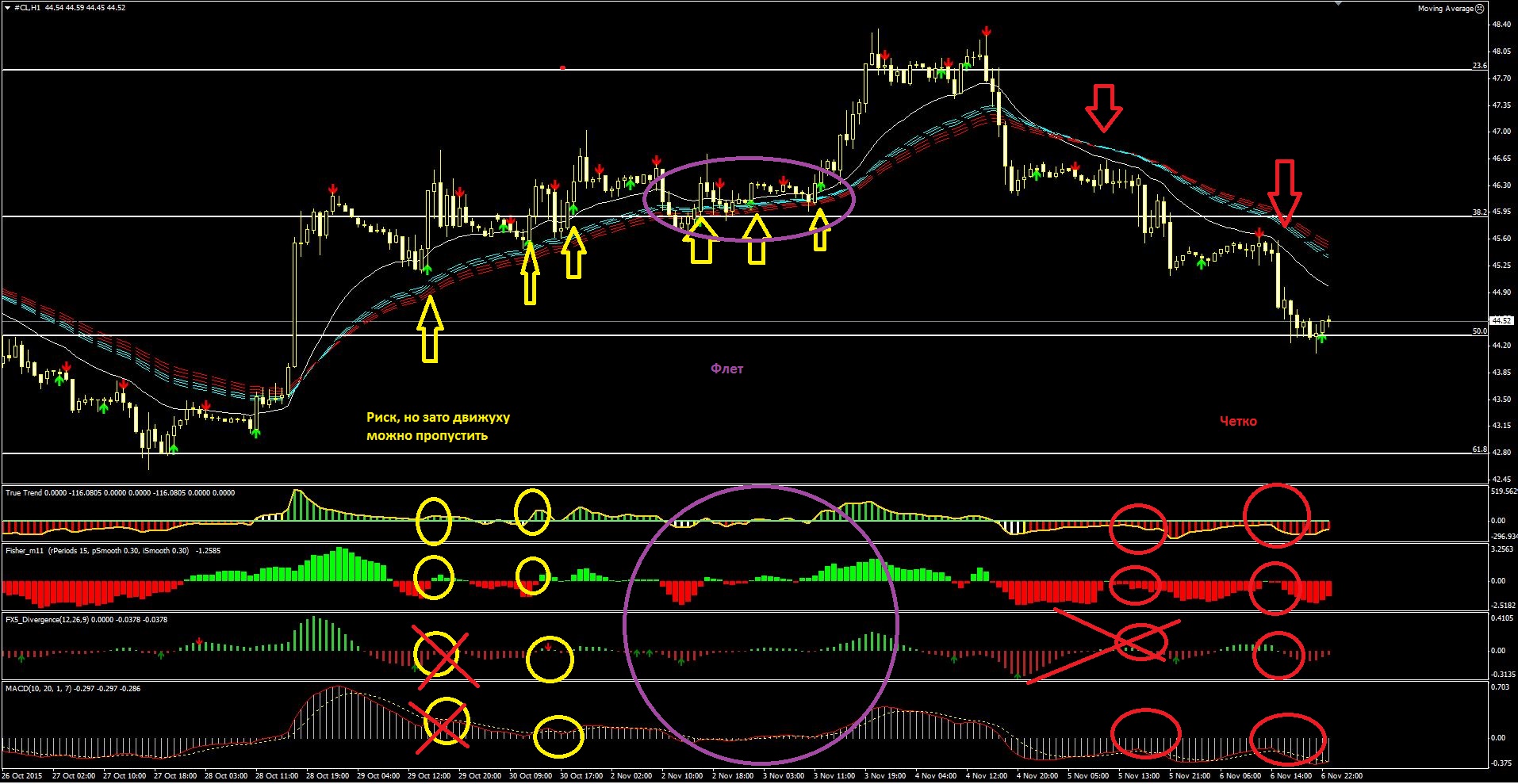Click MACD scale value -0.375
This screenshot has width=1518, height=784.
[x=1501, y=764]
